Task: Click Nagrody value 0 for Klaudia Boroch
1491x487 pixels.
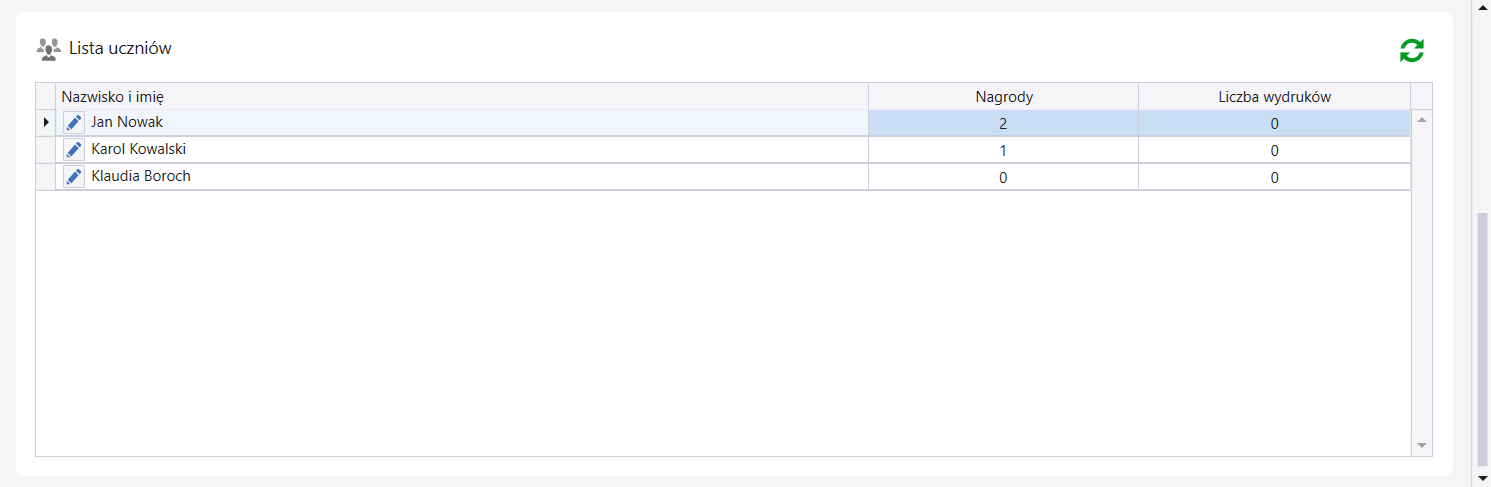Action: click(x=1003, y=178)
